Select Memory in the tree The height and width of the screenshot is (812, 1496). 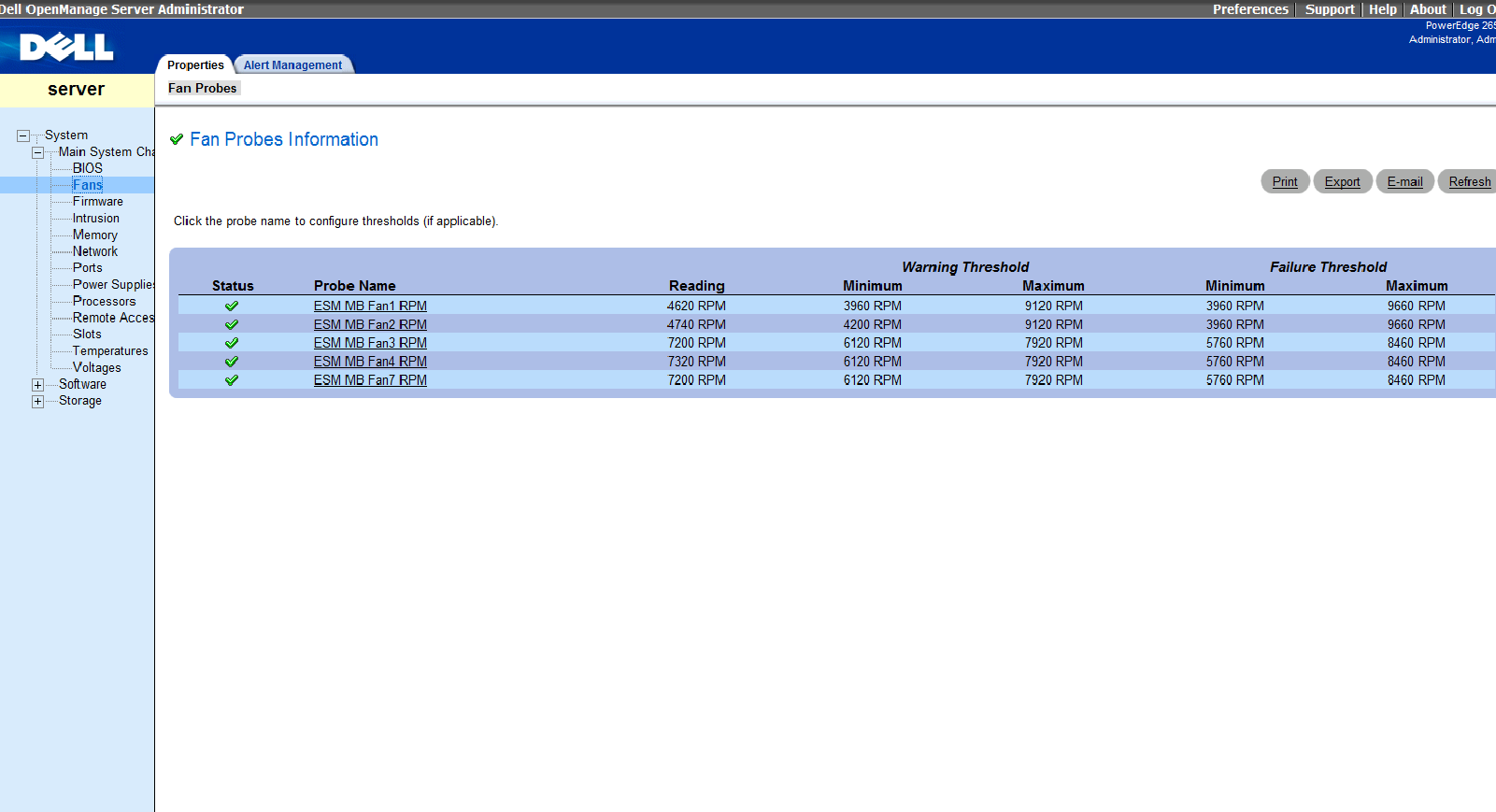point(95,235)
